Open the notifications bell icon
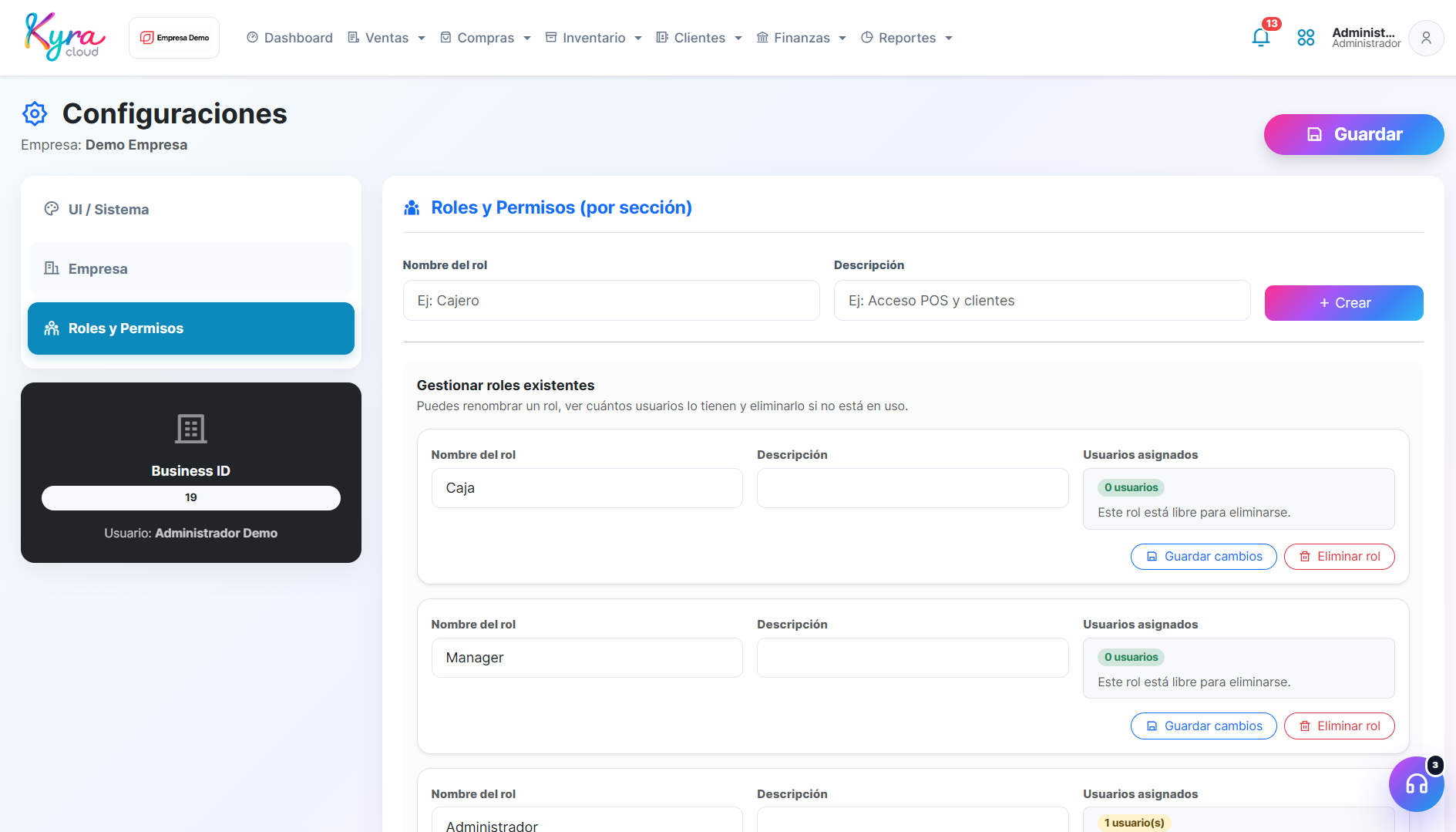 coord(1261,38)
